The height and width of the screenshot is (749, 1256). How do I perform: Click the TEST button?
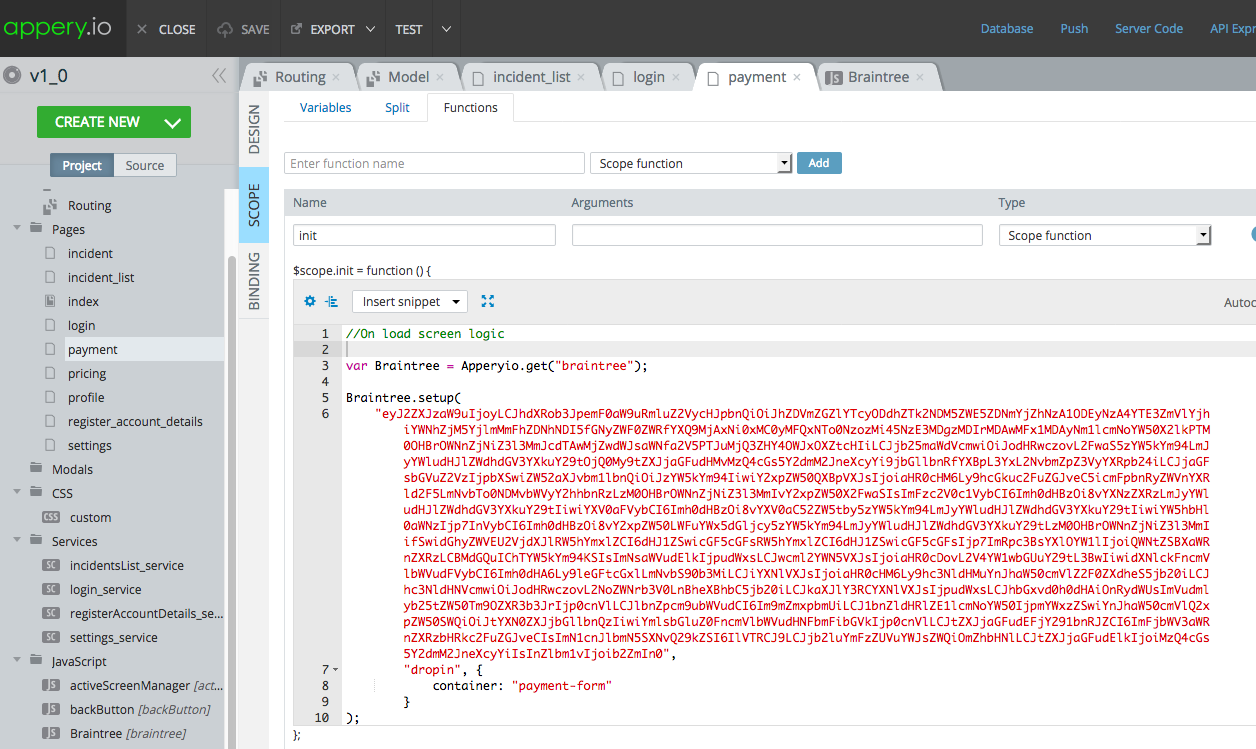409,29
